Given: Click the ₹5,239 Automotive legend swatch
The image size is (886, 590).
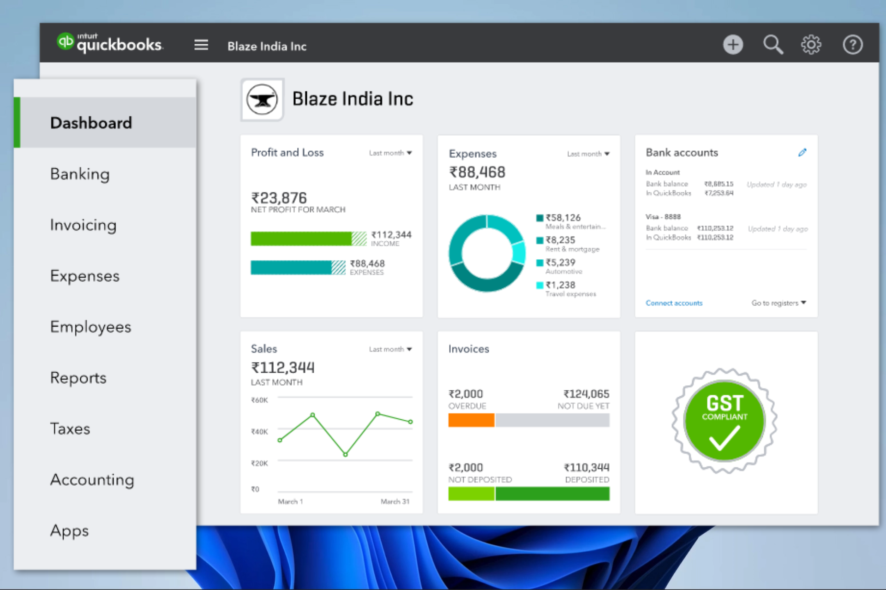Looking at the screenshot, I should tap(540, 263).
